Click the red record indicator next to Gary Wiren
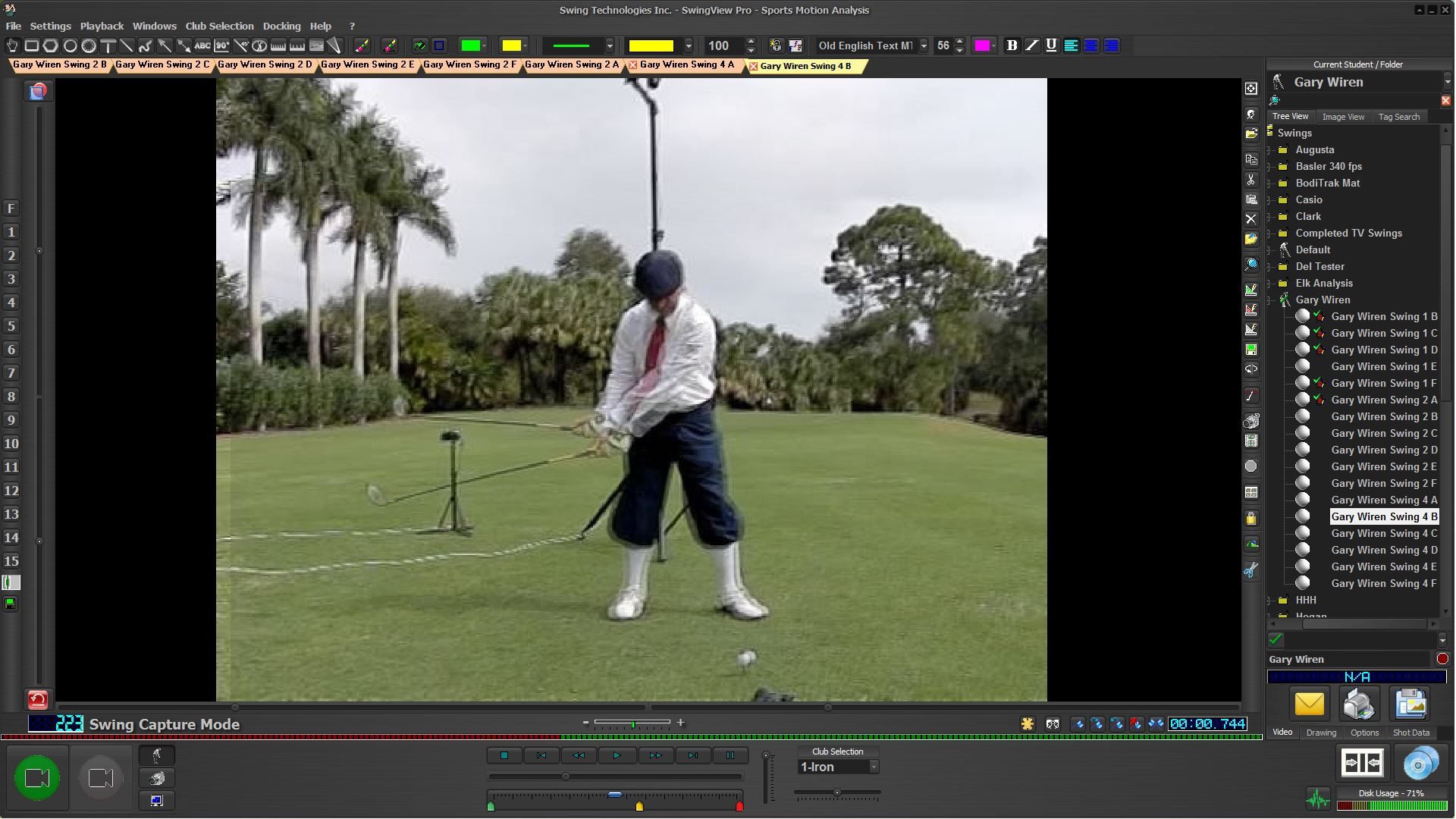1456x819 pixels. tap(1442, 659)
